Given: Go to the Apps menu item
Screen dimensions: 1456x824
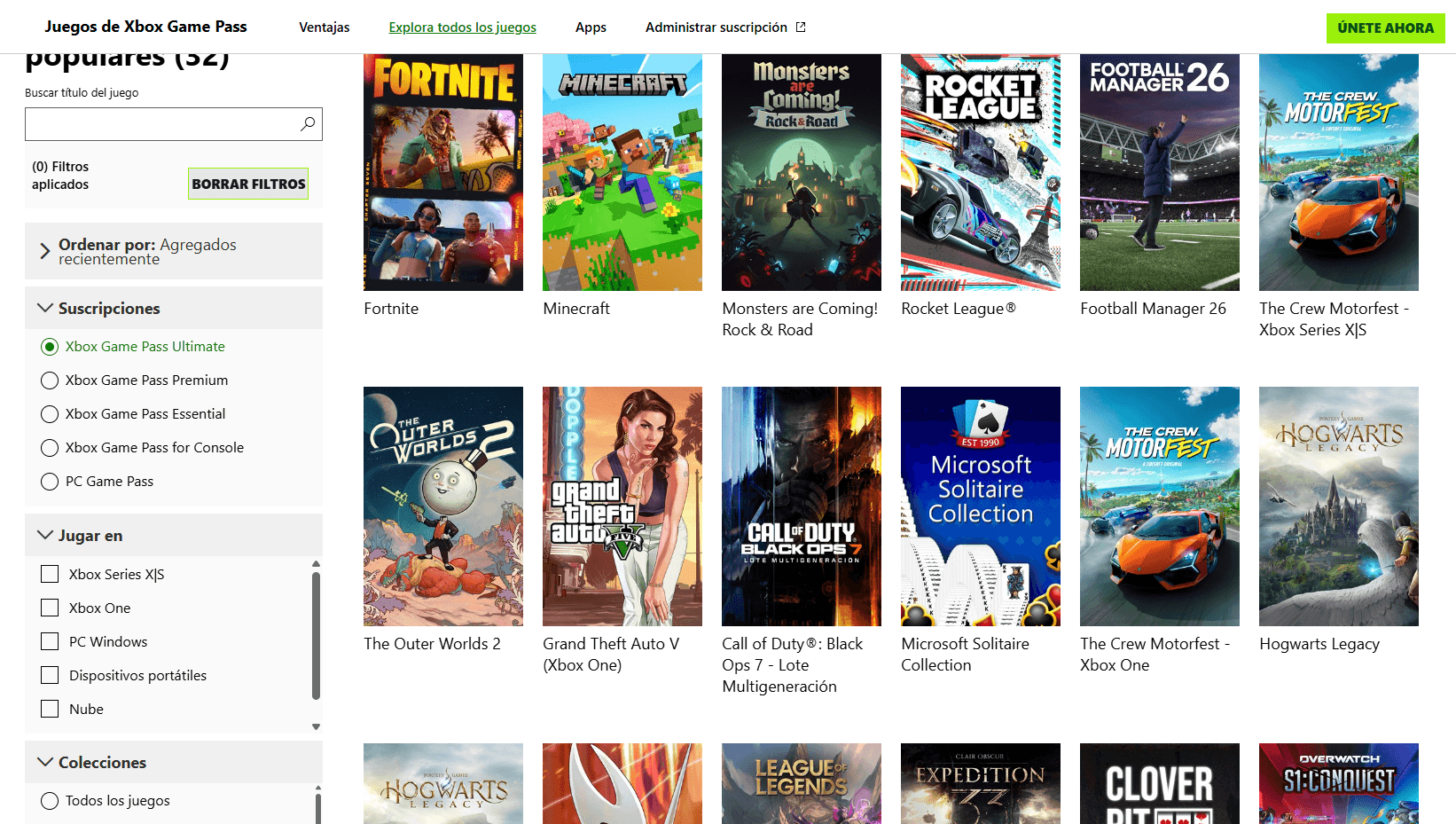Looking at the screenshot, I should (591, 27).
